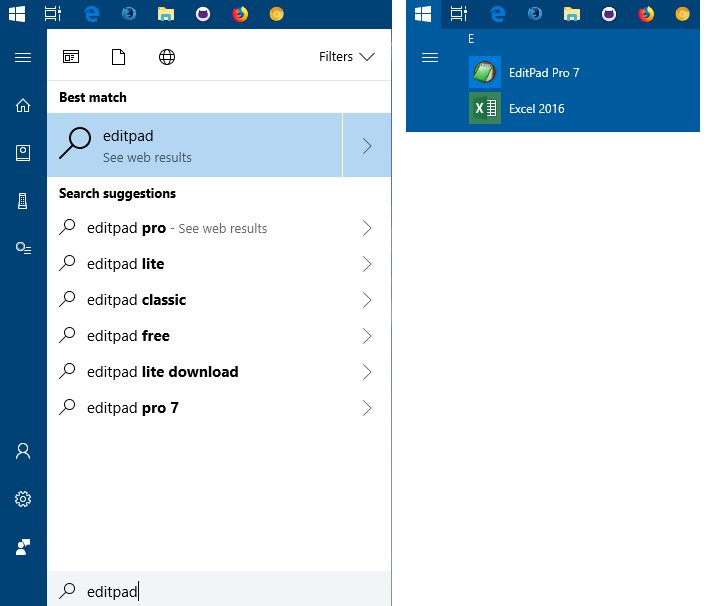This screenshot has width=707, height=606.
Task: Open the collections list icon in the sidebar
Action: pyautogui.click(x=23, y=248)
